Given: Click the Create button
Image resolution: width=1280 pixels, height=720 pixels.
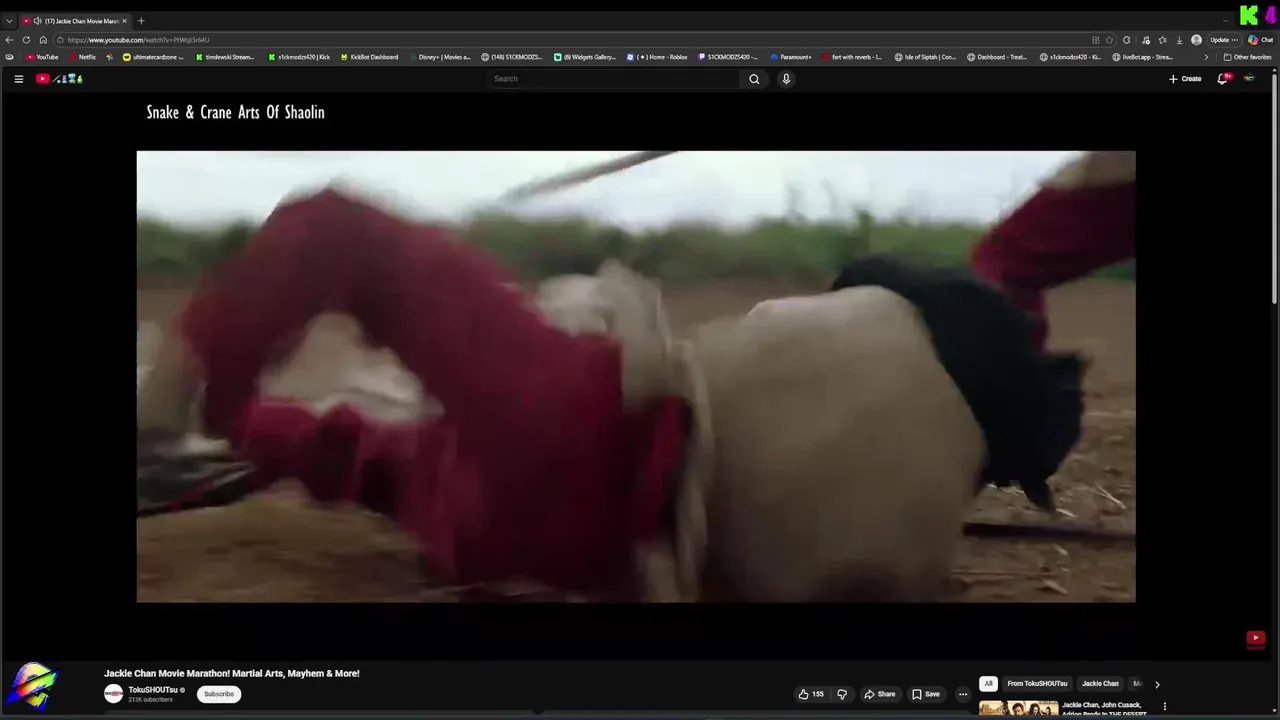Looking at the screenshot, I should click(x=1185, y=79).
